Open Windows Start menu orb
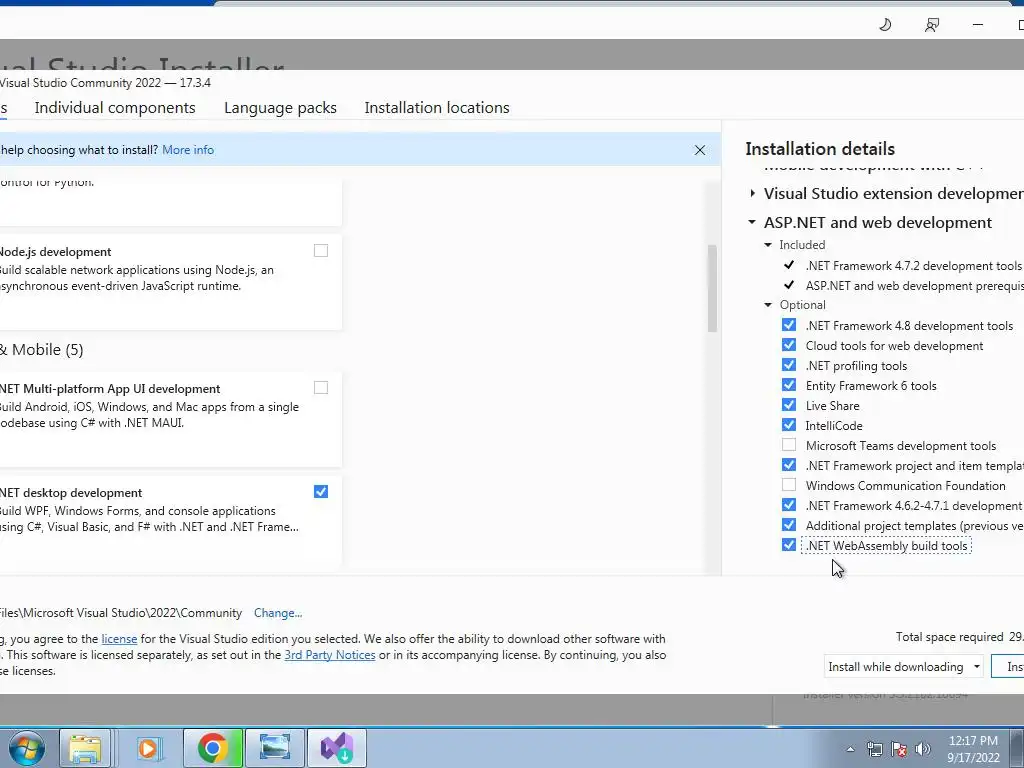Screen dimensions: 1024x768 (x=26, y=748)
